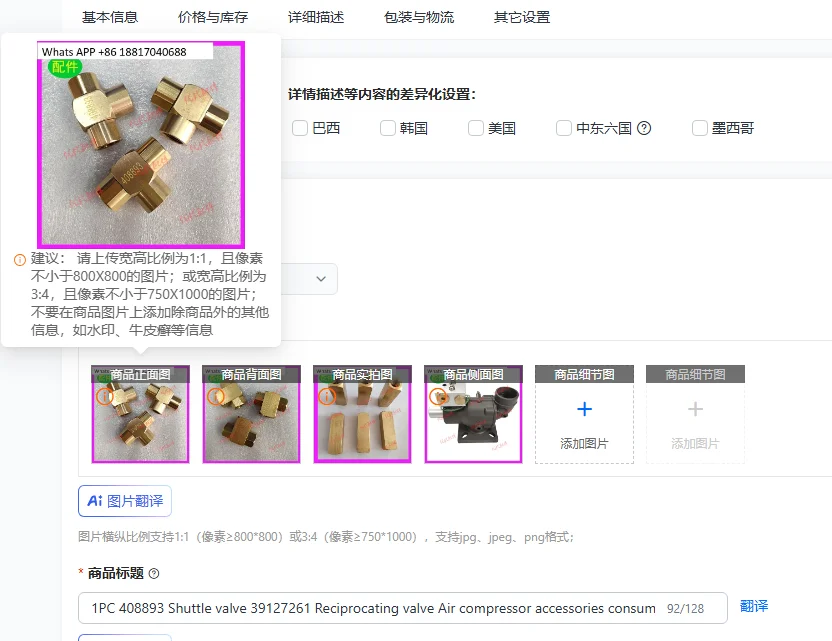Click into the 商品标题 input field
Viewport: 832px width, 641px height.
[402, 608]
